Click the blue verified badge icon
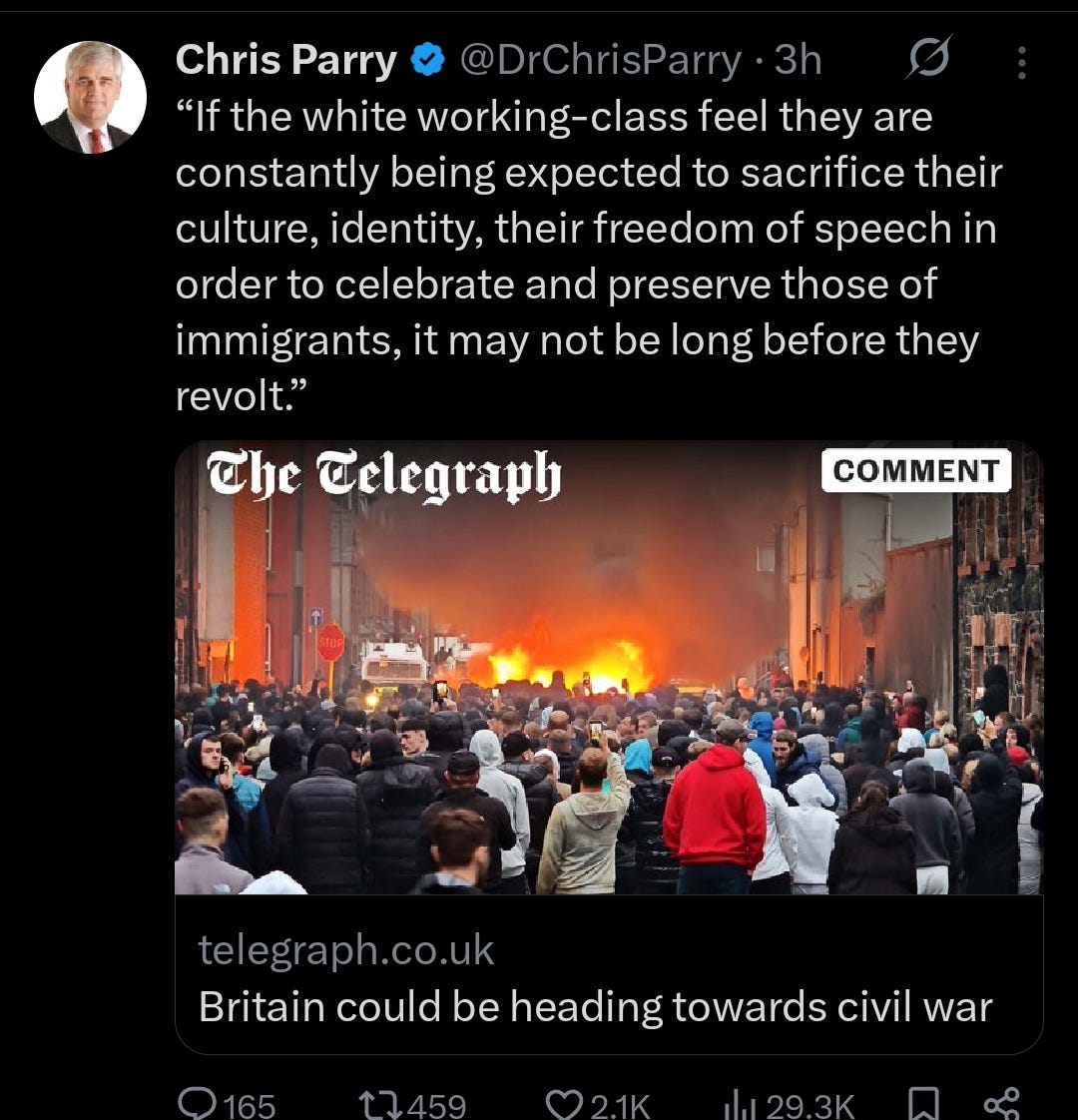The image size is (1078, 1120). (428, 60)
